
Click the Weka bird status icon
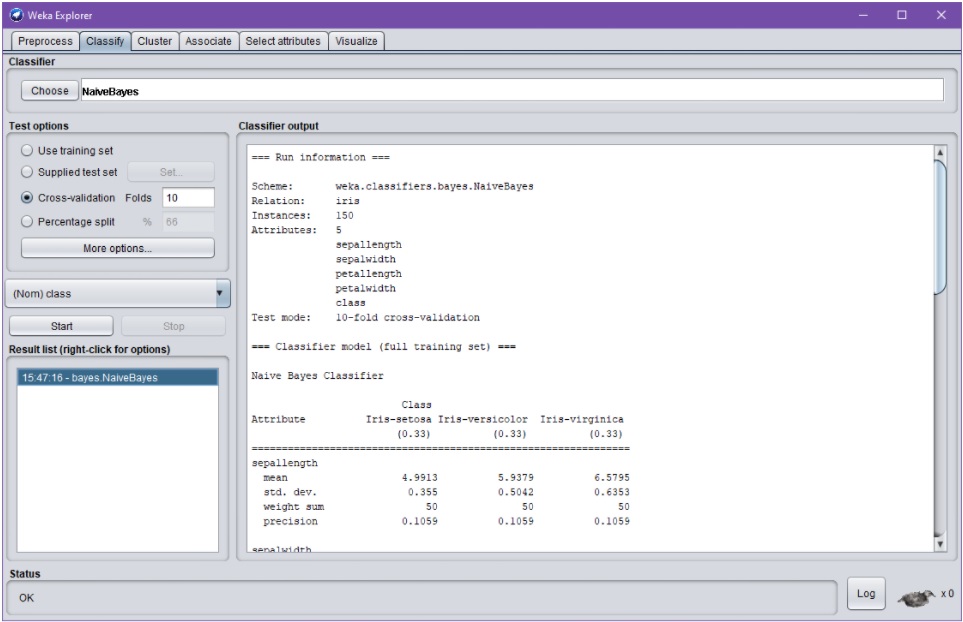[917, 597]
